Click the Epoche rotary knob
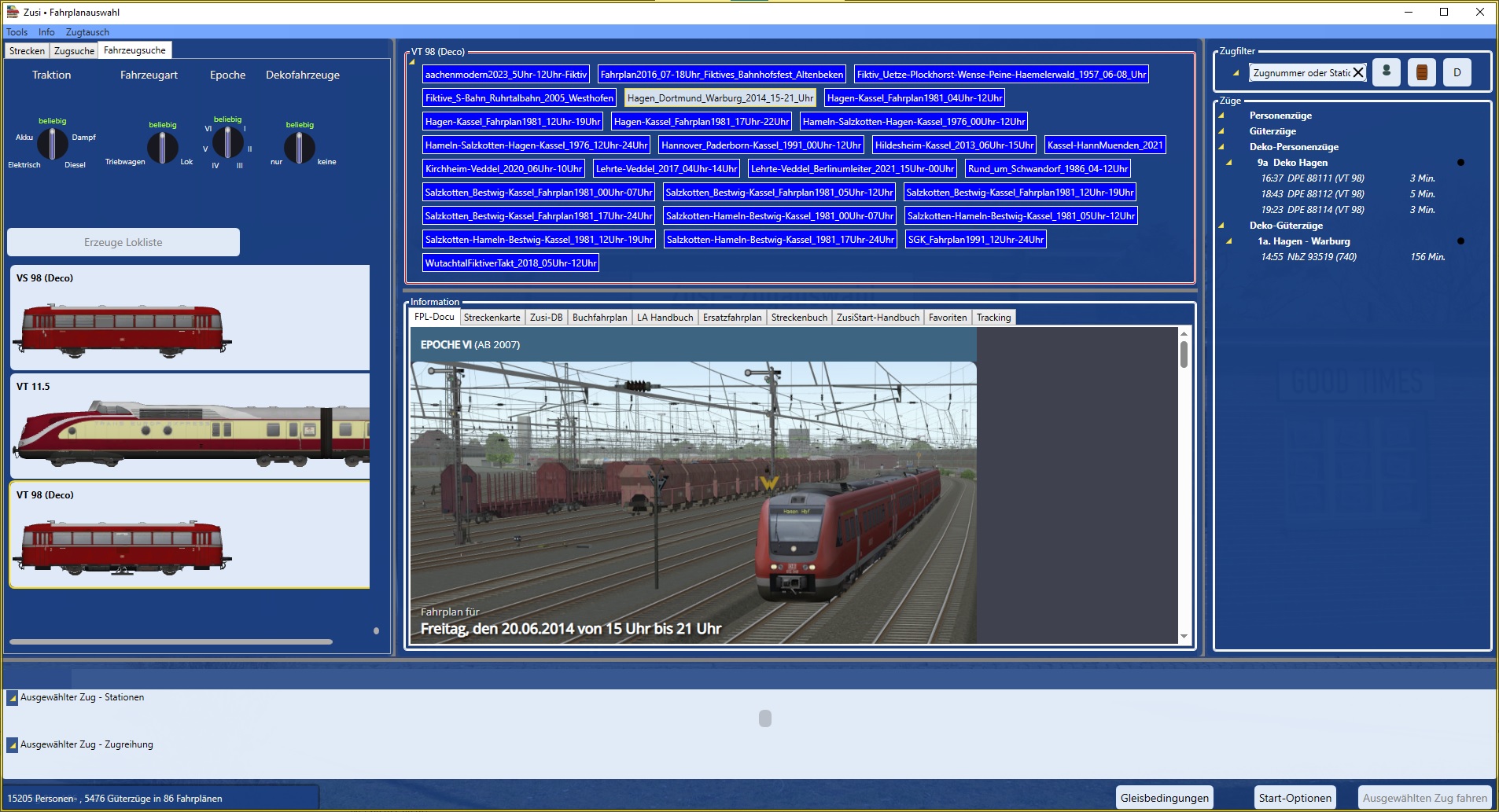Viewport: 1499px width, 812px height. (x=227, y=143)
